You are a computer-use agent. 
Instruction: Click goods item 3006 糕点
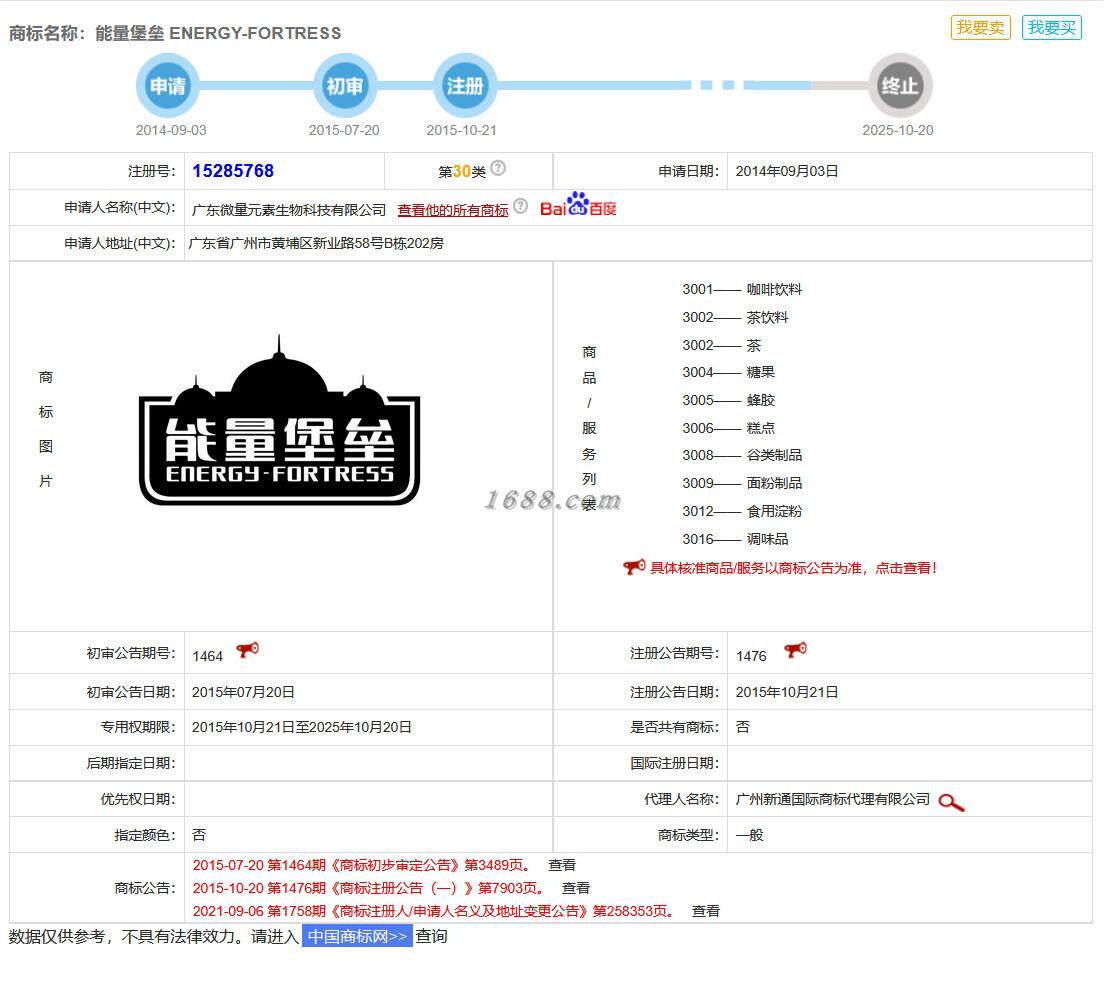point(728,428)
